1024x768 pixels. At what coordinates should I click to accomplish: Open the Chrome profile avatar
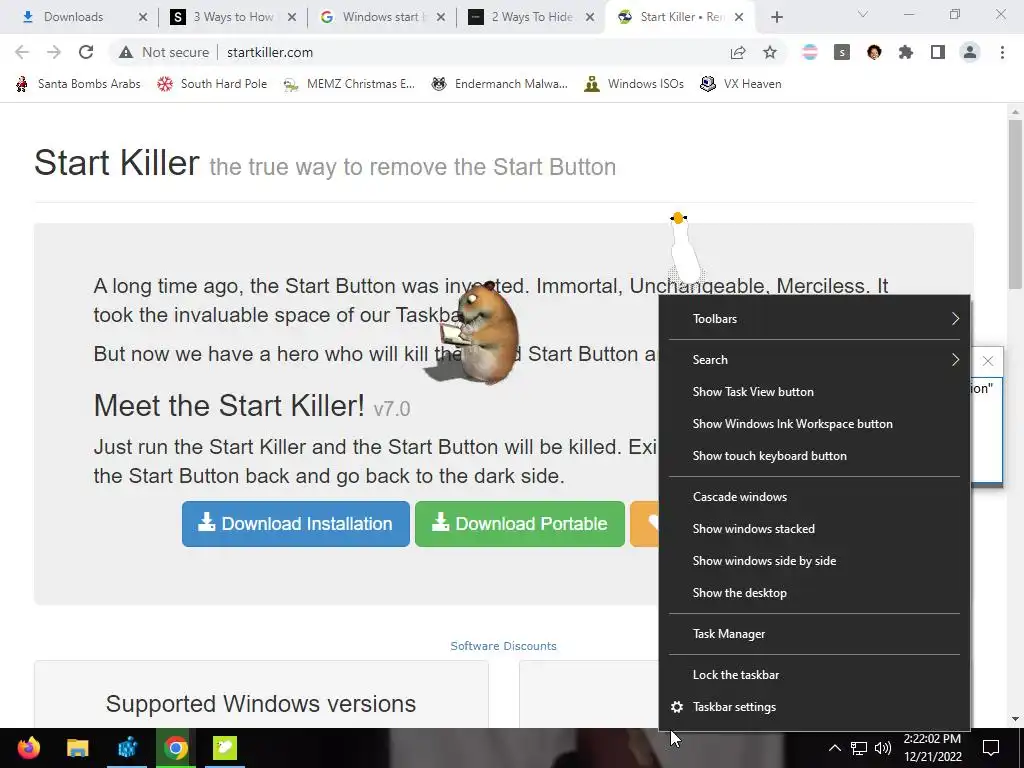click(970, 52)
